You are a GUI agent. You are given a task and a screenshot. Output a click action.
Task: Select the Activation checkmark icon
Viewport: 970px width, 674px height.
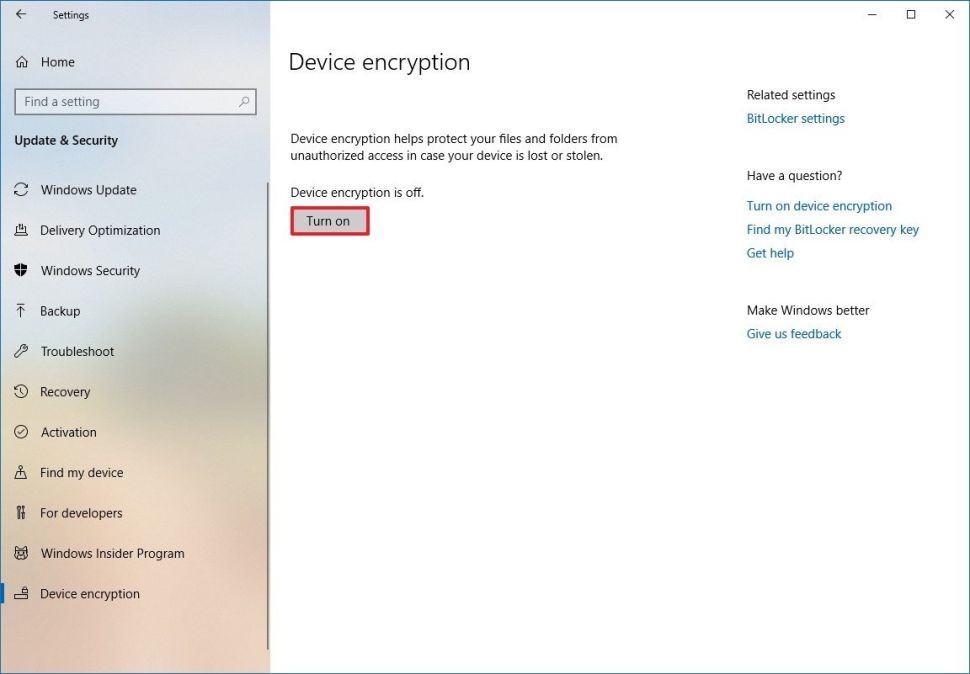[22, 432]
